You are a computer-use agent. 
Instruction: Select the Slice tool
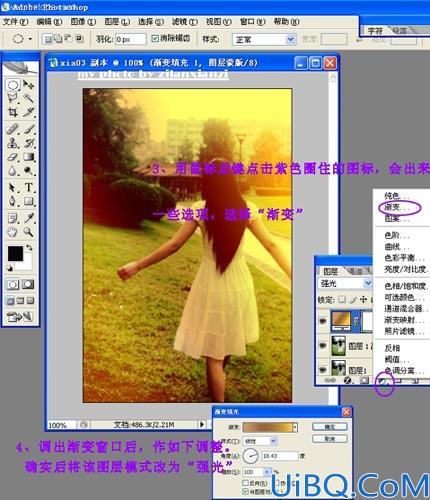tap(29, 112)
